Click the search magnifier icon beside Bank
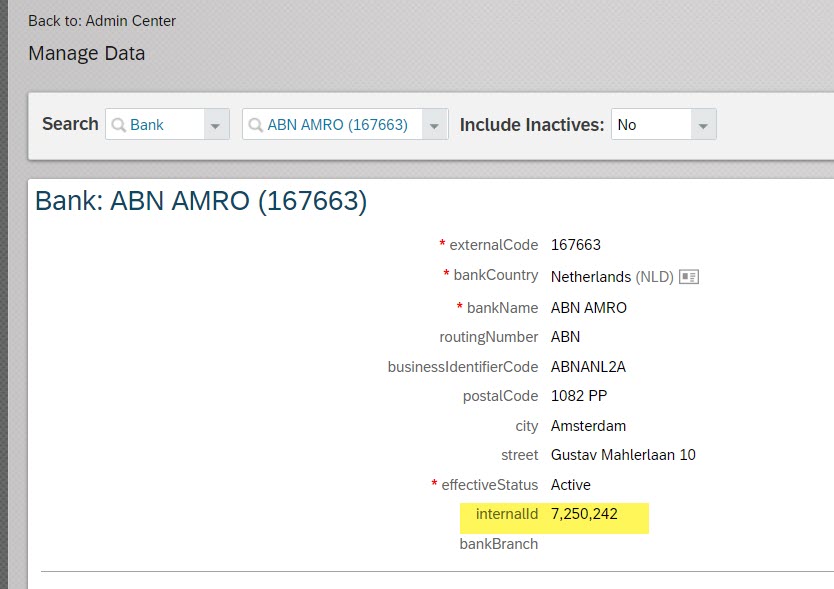834x589 pixels. [x=118, y=125]
